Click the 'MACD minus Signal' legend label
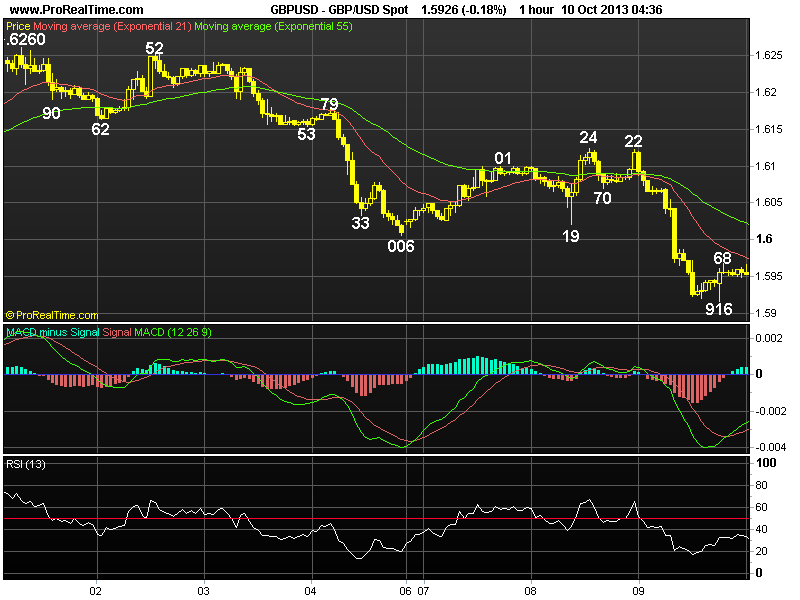800x600 pixels. (53, 332)
